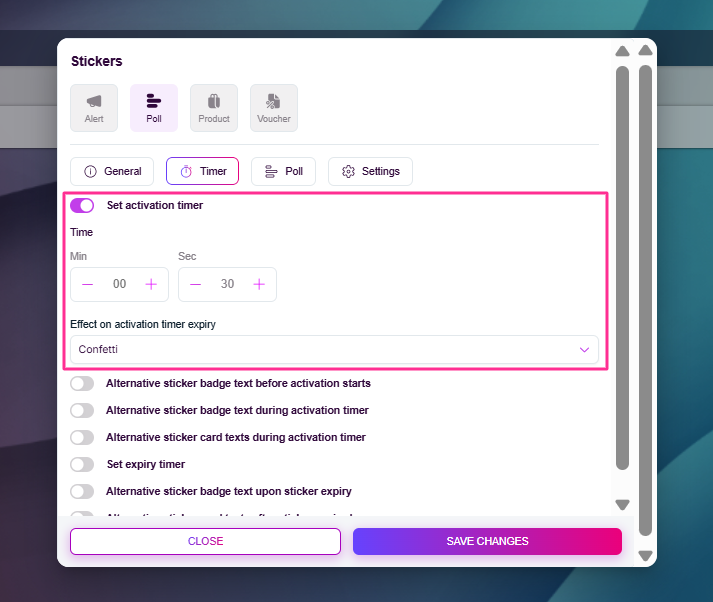Disable the Set activation timer toggle
This screenshot has height=602, width=713.
82,205
